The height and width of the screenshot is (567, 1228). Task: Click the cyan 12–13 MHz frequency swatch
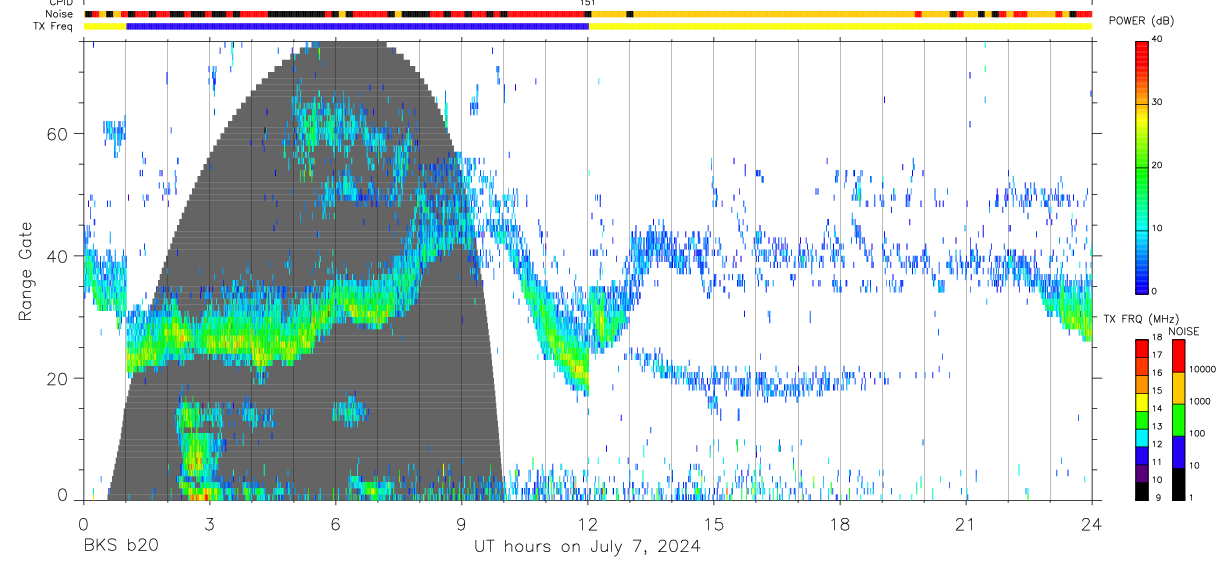click(x=1142, y=437)
